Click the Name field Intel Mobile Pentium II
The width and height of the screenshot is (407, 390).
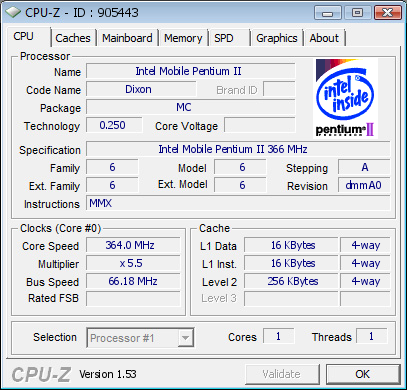191,71
